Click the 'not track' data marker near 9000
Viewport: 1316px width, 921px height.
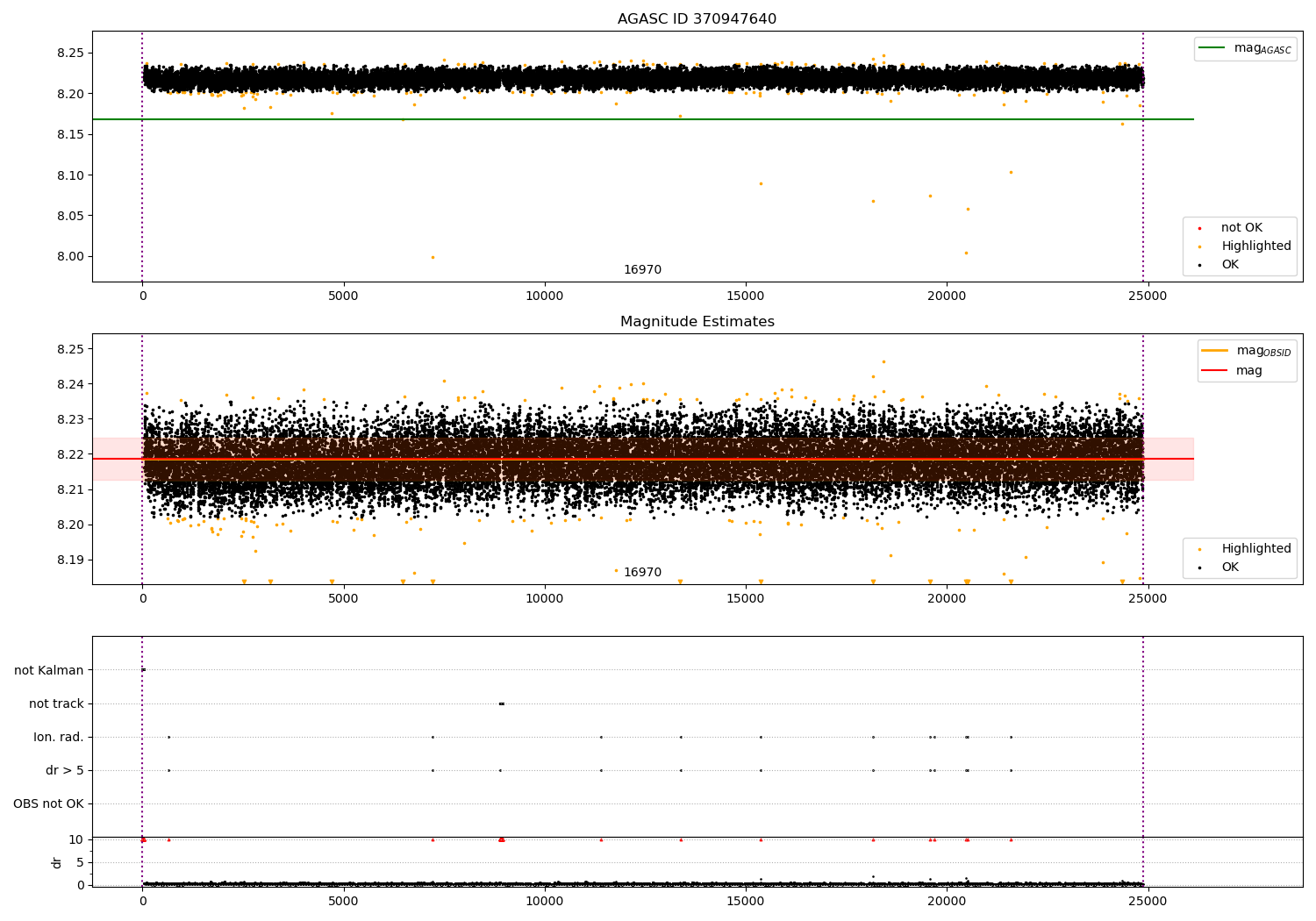[501, 703]
